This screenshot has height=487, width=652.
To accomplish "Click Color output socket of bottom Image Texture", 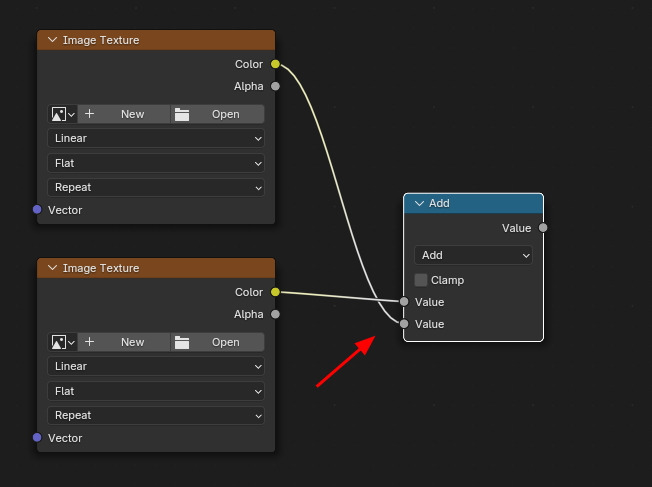I will tap(275, 292).
